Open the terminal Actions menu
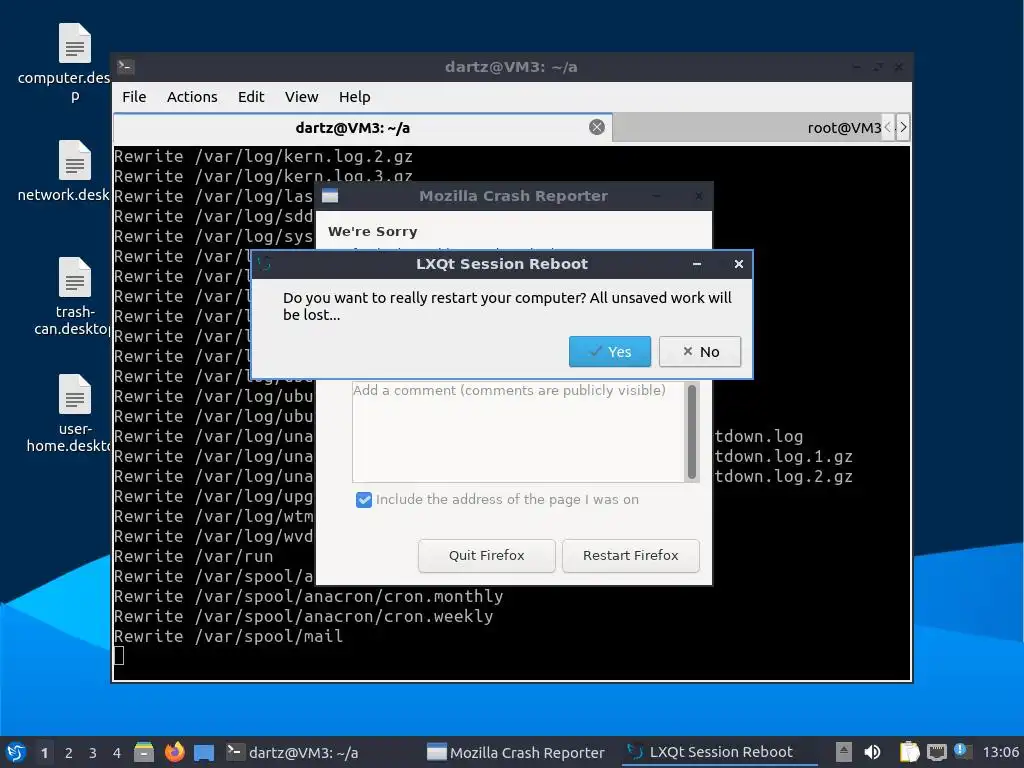1024x768 pixels. click(x=192, y=97)
